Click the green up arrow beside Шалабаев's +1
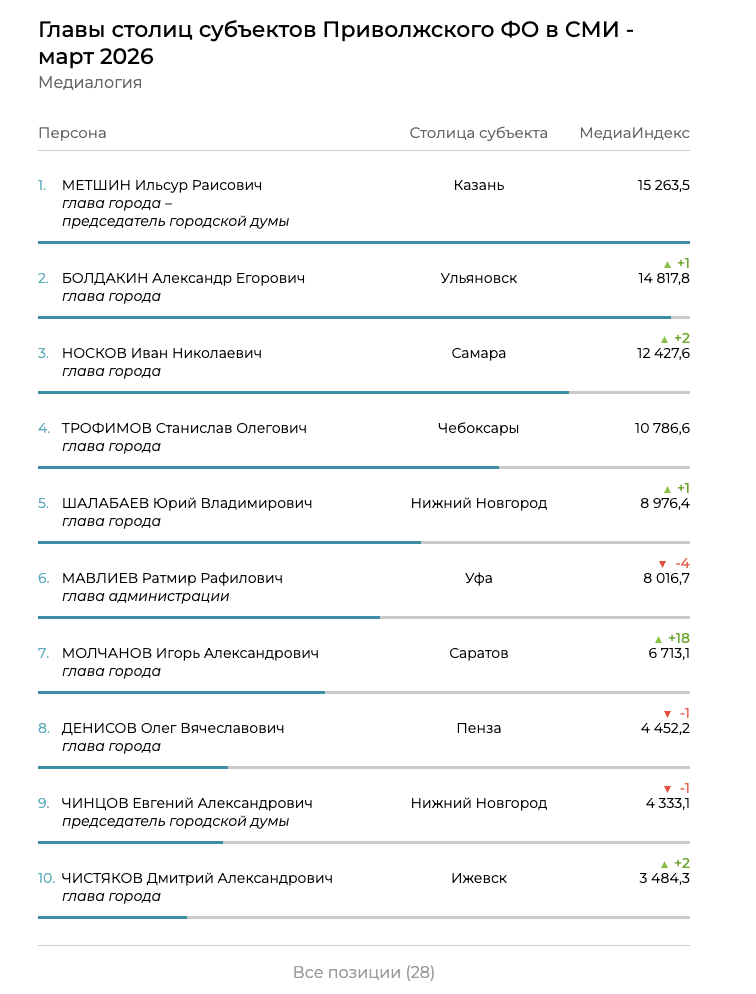 tap(667, 489)
